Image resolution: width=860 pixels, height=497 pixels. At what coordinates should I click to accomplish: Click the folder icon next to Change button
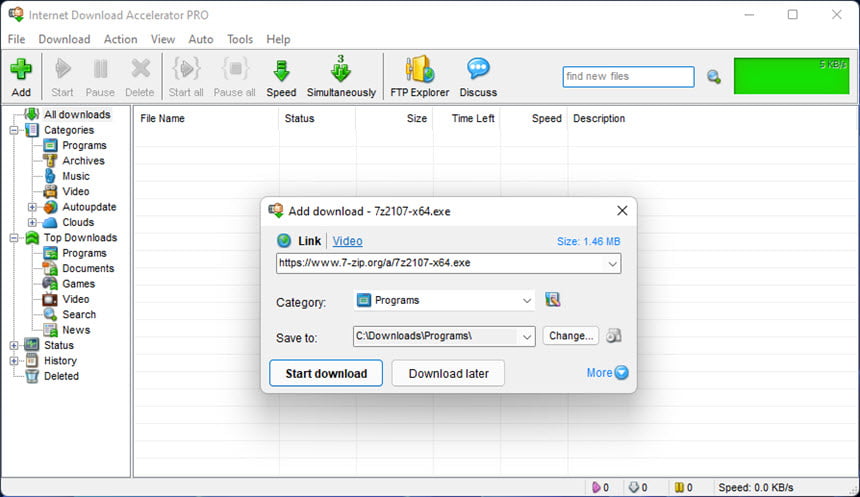point(614,336)
